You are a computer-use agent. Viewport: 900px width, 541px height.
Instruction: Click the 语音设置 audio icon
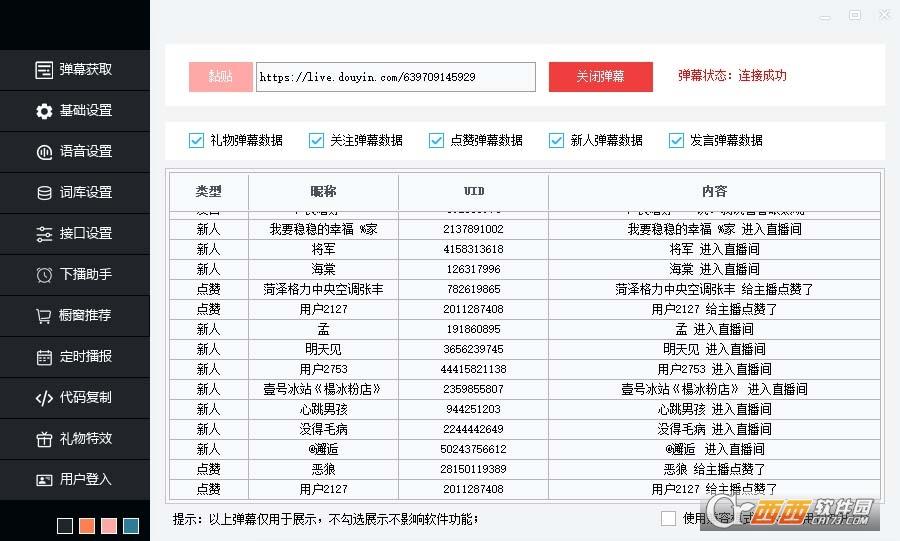click(x=44, y=152)
